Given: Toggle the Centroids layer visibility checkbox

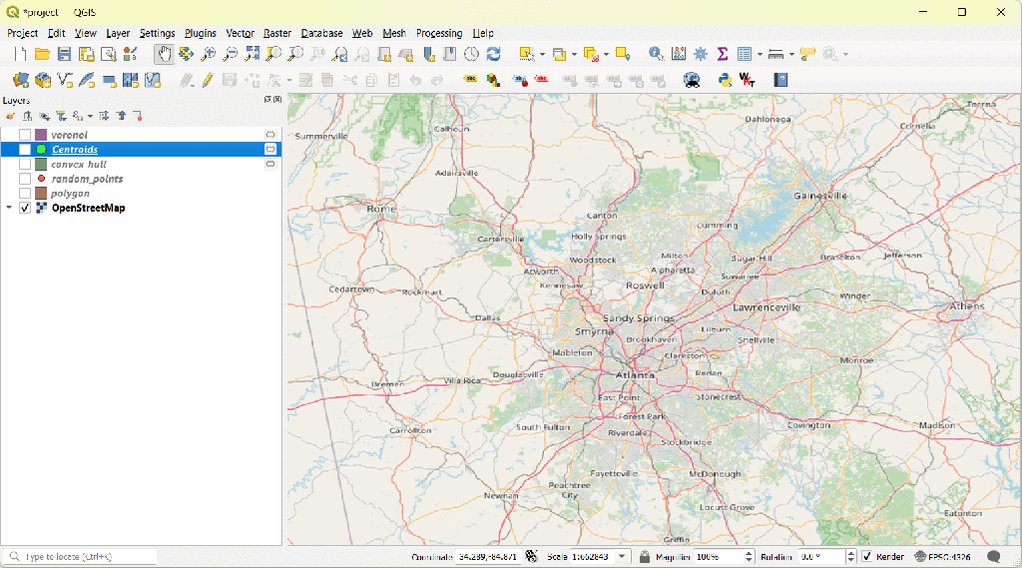Looking at the screenshot, I should pyautogui.click(x=25, y=149).
